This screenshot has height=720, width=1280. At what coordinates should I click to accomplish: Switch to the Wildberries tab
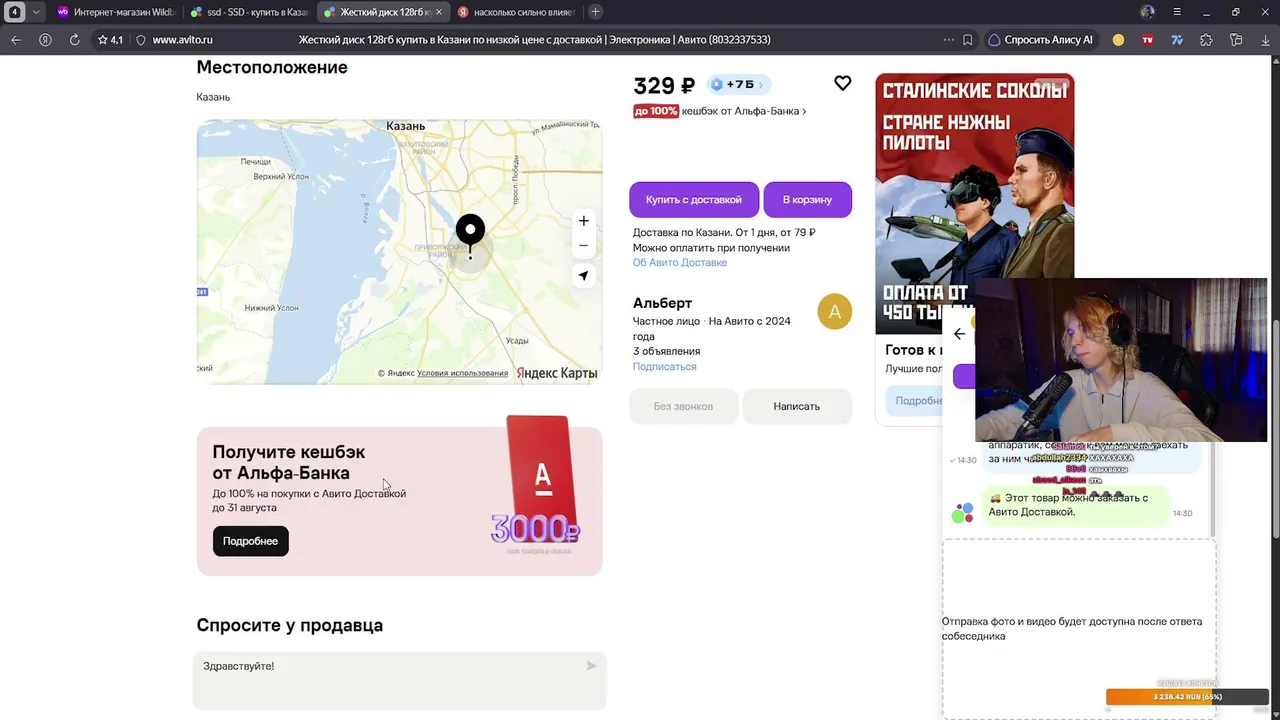pyautogui.click(x=114, y=12)
